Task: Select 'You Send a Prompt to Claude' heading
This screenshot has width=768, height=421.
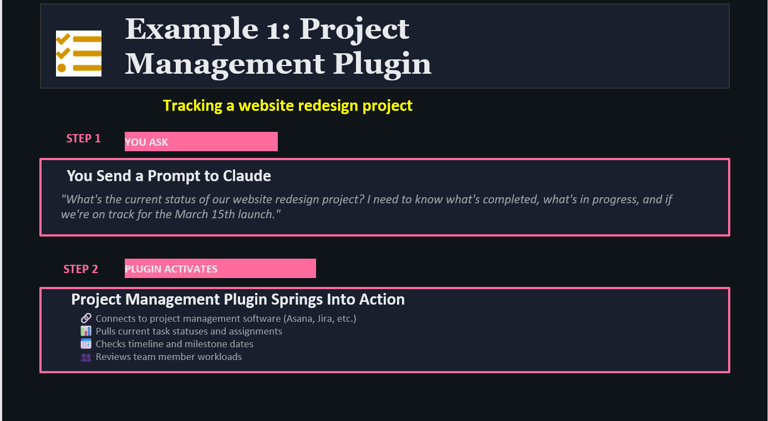Action: (169, 176)
